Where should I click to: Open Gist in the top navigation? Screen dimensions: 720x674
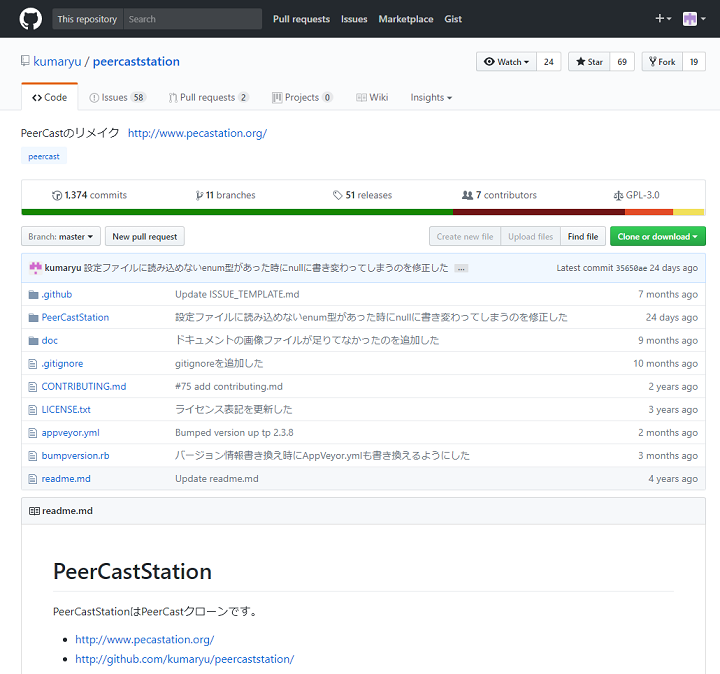coord(453,19)
